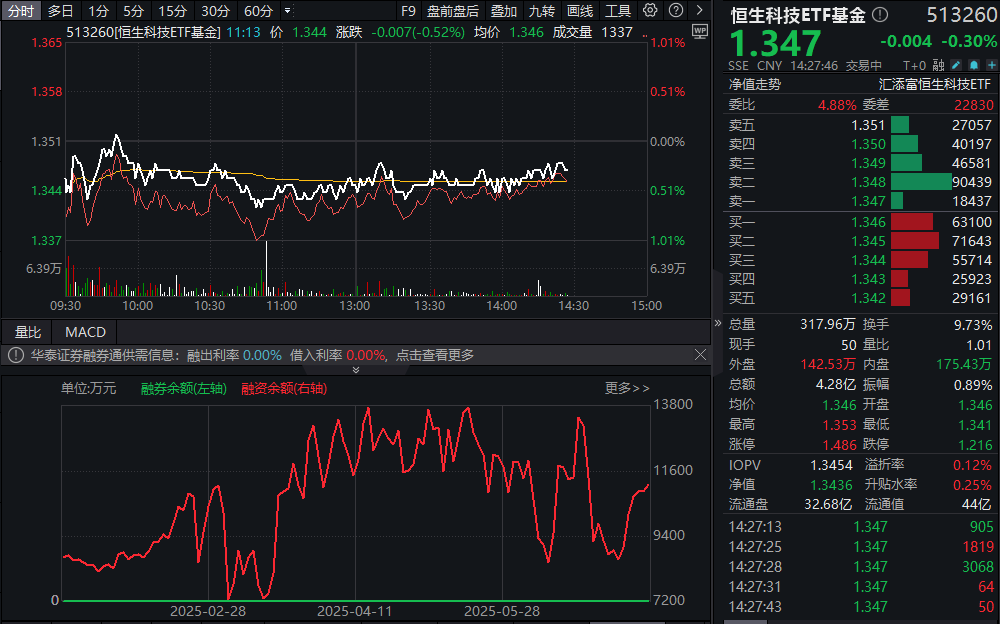
Task: Click the 更多>> link for margin data
Action: tap(628, 389)
